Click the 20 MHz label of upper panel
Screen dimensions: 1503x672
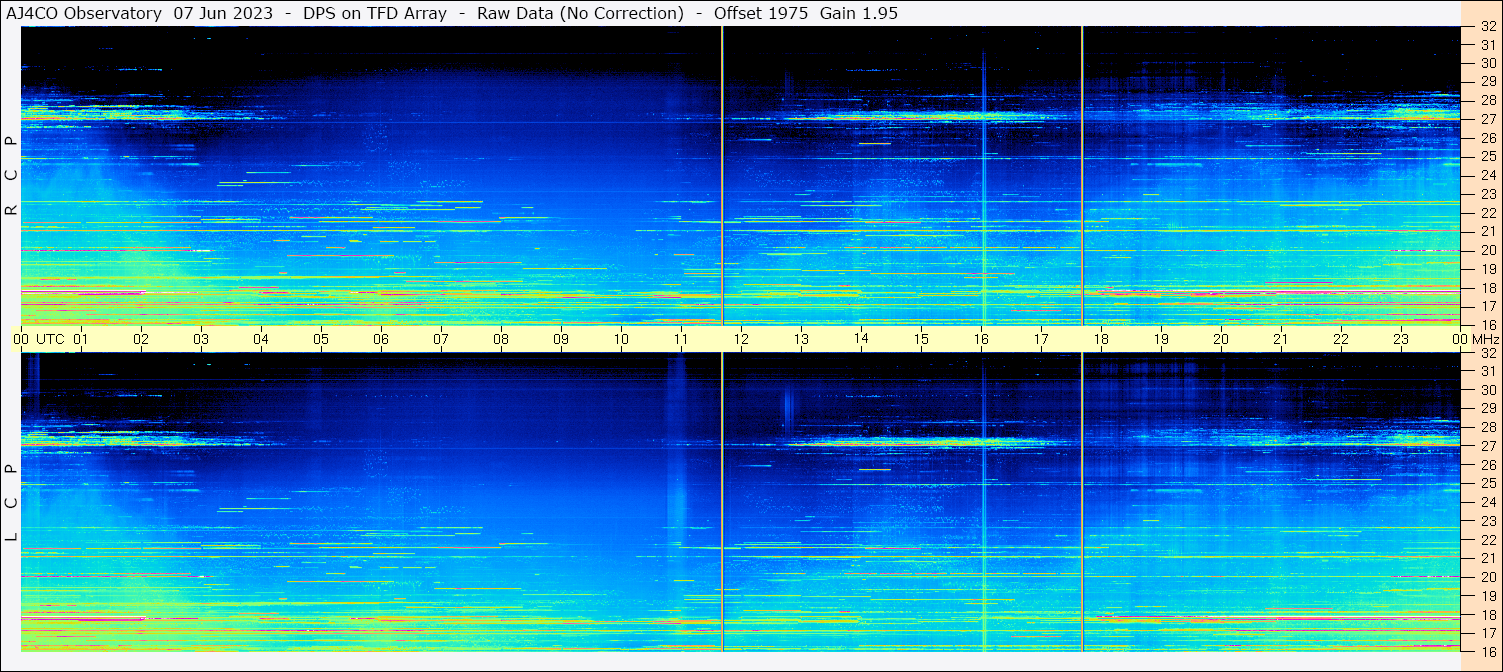(1488, 250)
